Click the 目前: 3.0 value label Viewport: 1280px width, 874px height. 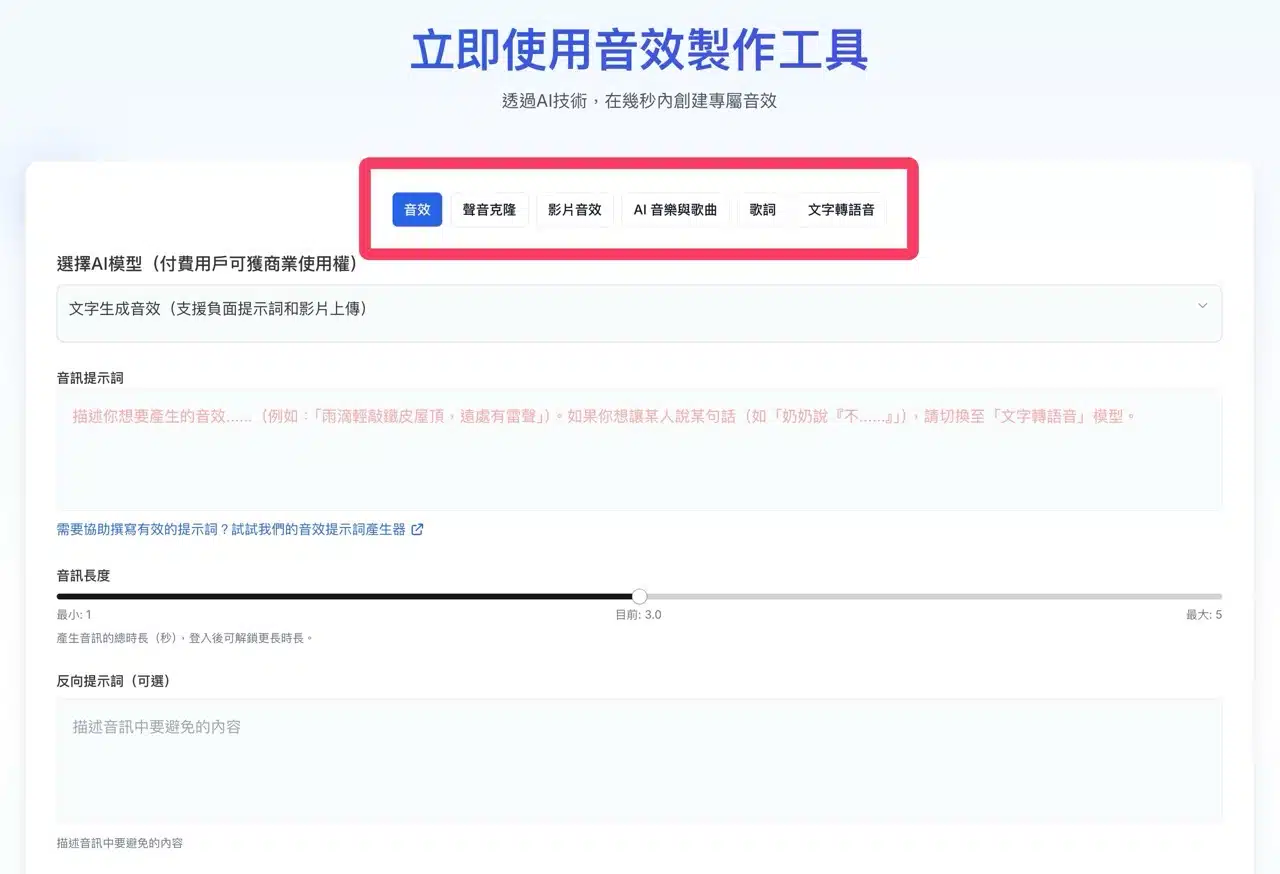coord(638,615)
